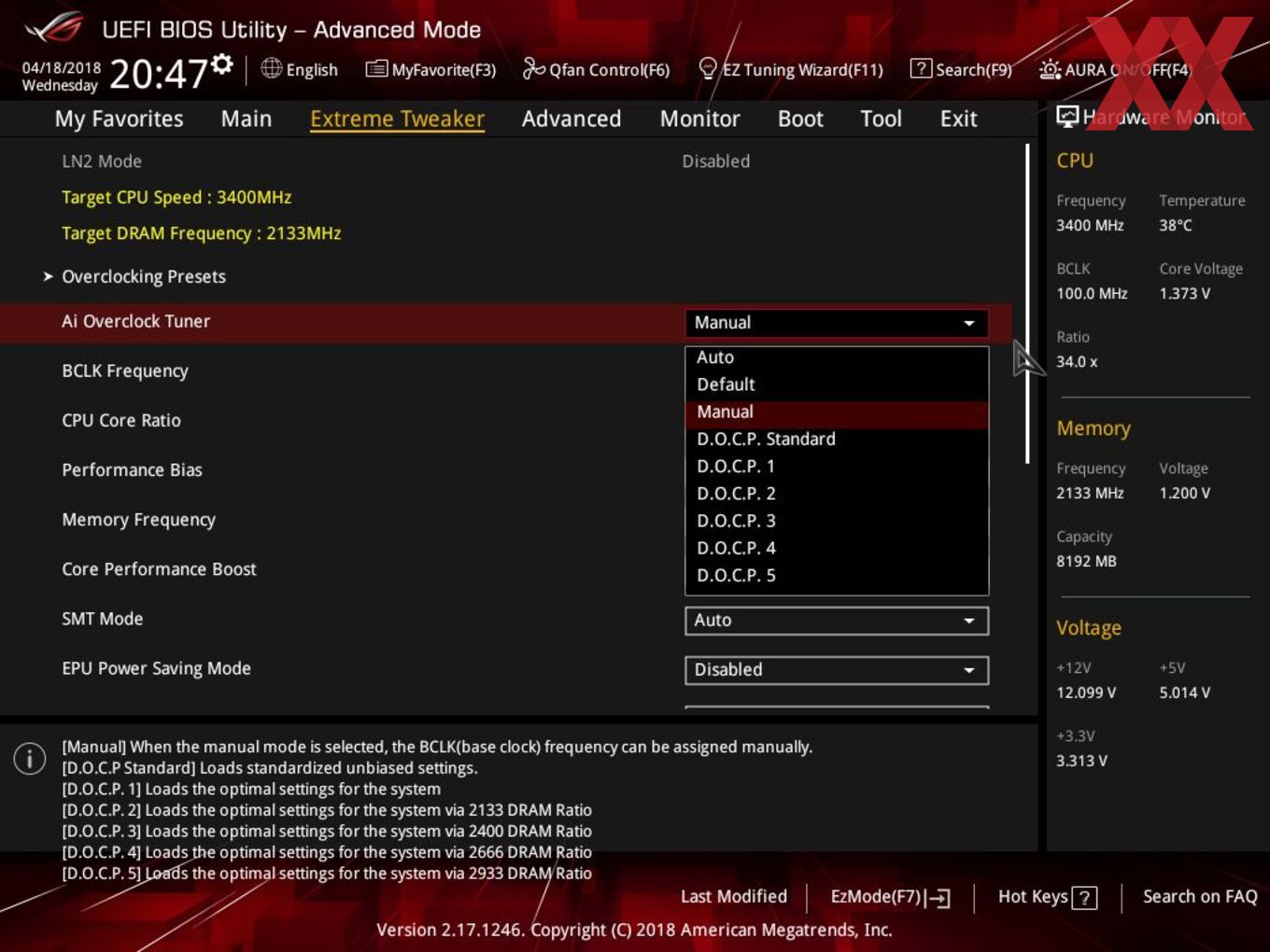Open Qfan Control(F6)
Screen dimensions: 1270x952
coord(596,69)
